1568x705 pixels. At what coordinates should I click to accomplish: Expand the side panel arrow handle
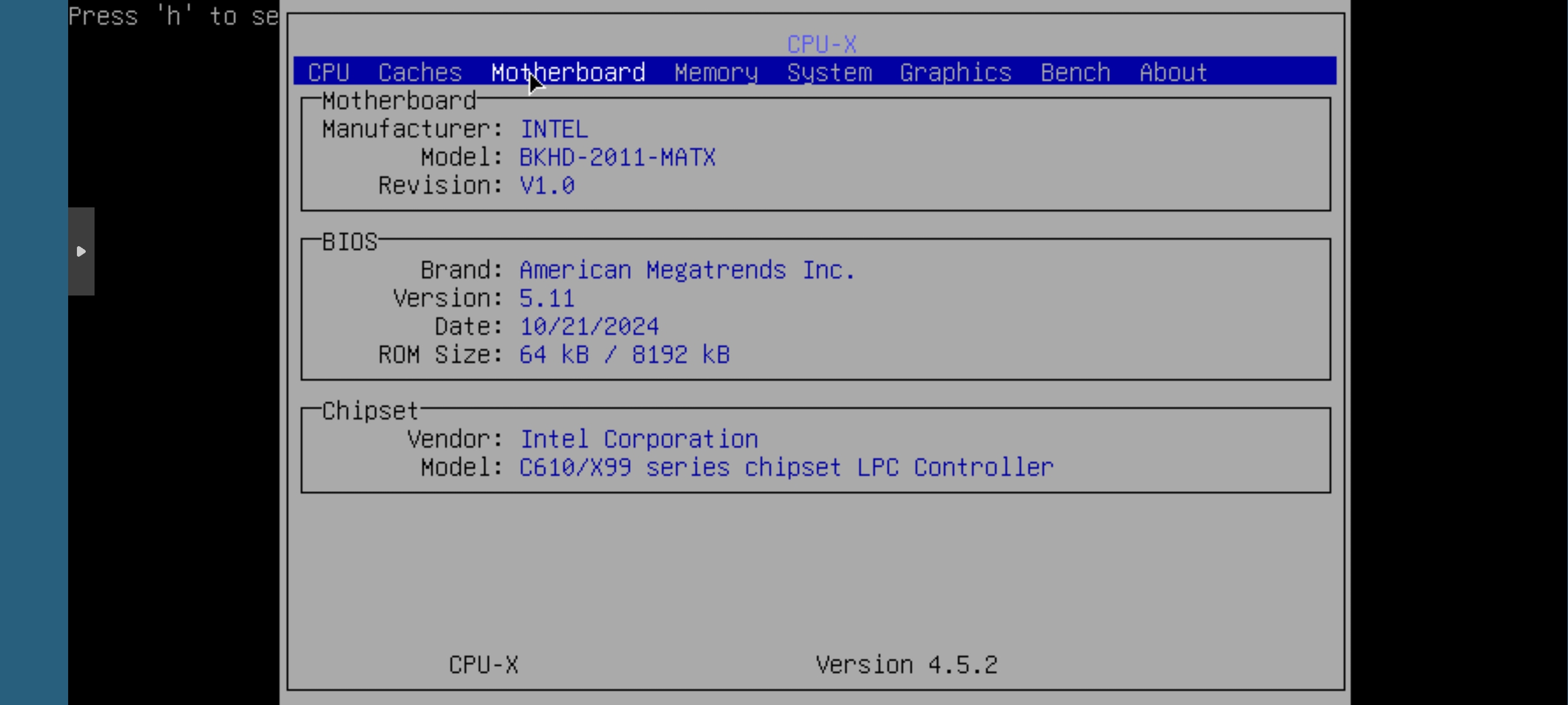[x=81, y=251]
